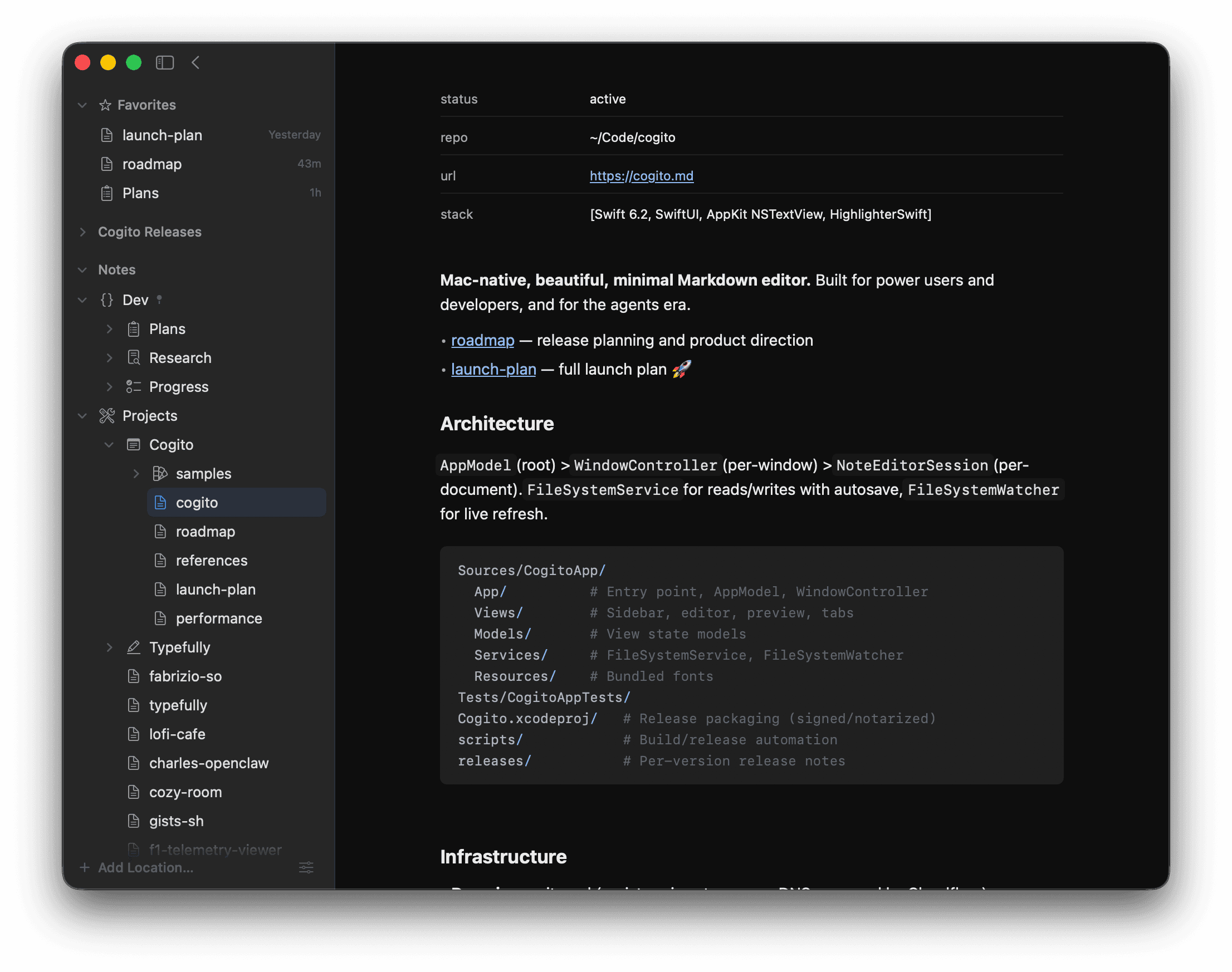
Task: Click the Research magnifier document icon
Action: tap(133, 358)
